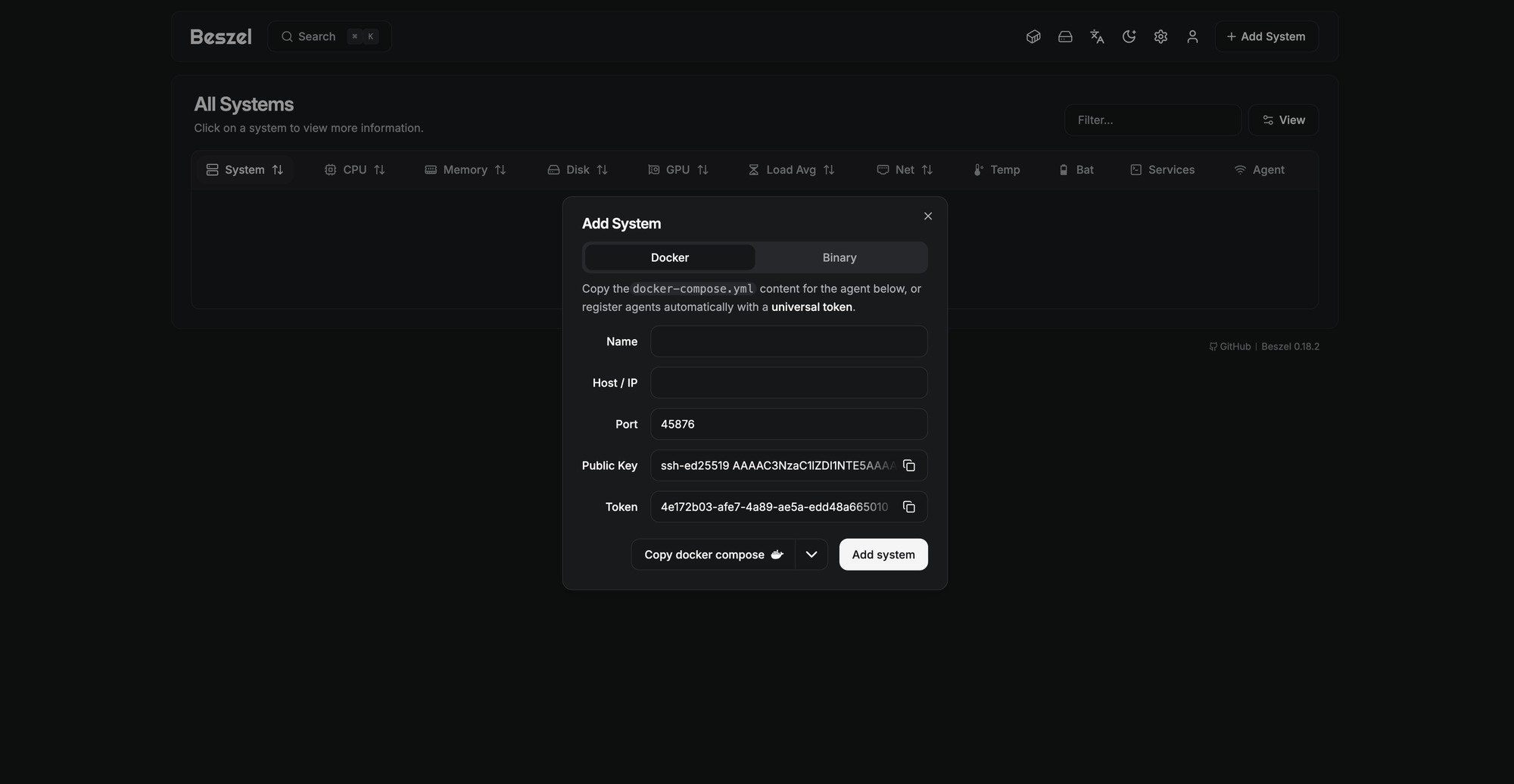Select the Docker tab

669,257
